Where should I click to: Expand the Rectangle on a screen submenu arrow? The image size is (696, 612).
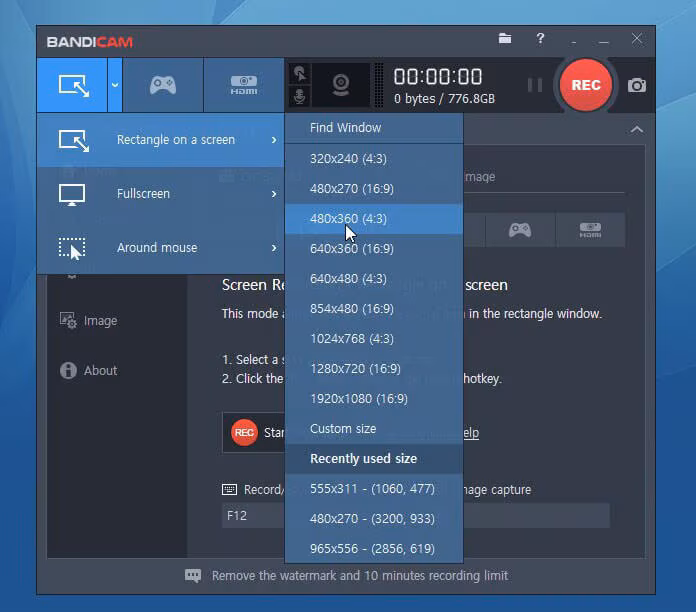point(274,140)
